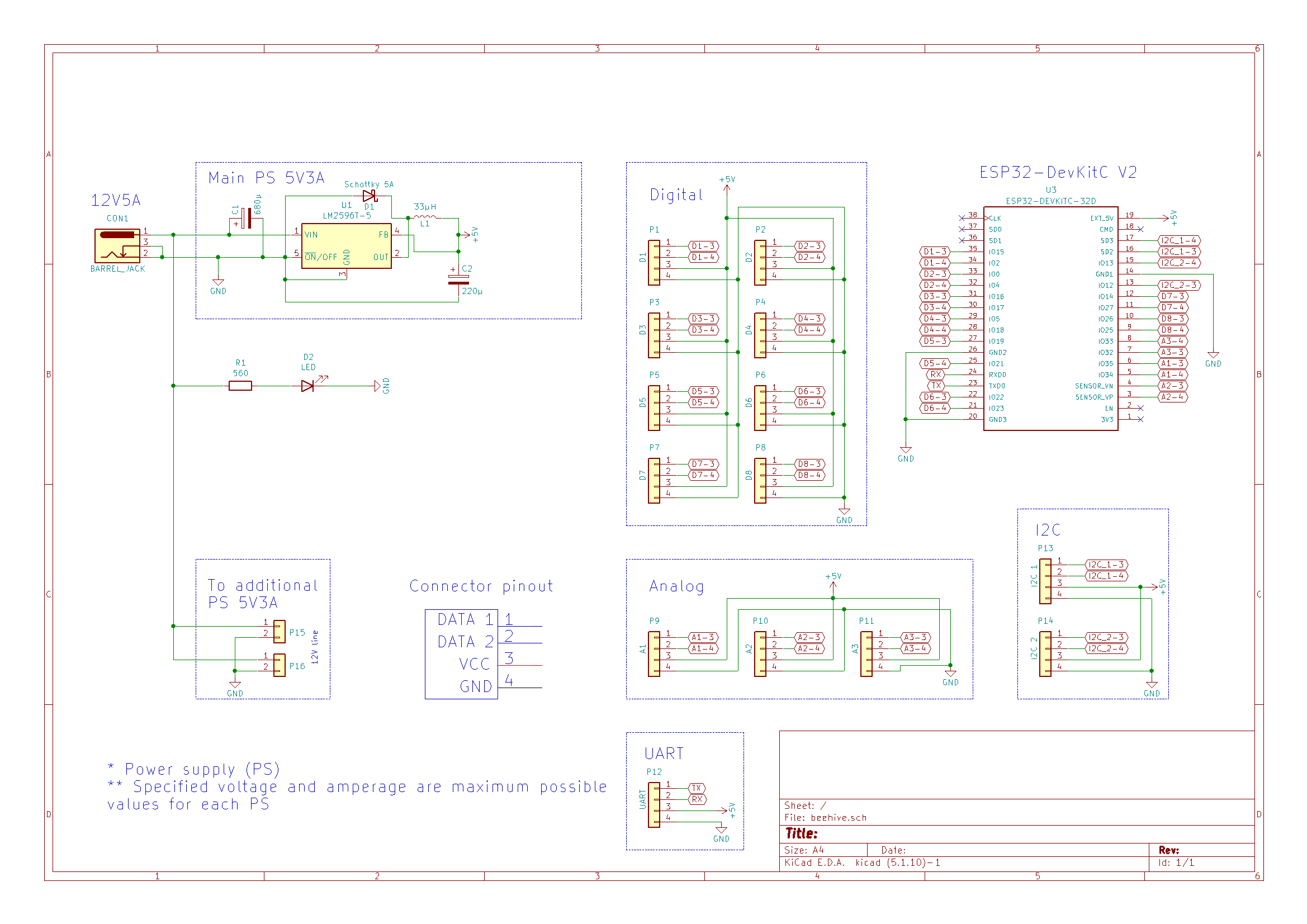Select the C2 220µ capacitor symbol
Viewport: 1307px width, 924px height.
pyautogui.click(x=458, y=279)
